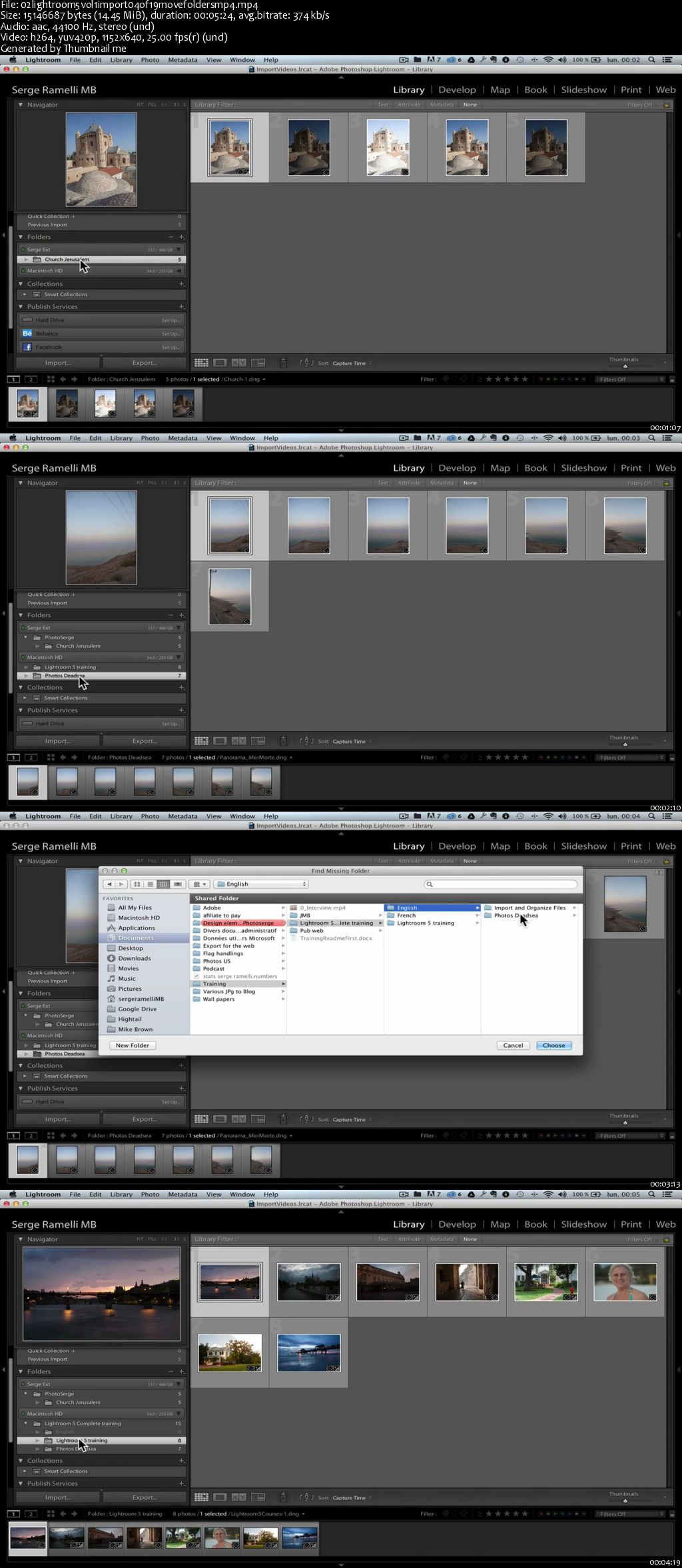The image size is (682, 1568).
Task: Click Export... button in the 00:02:10 frame
Action: (x=145, y=741)
